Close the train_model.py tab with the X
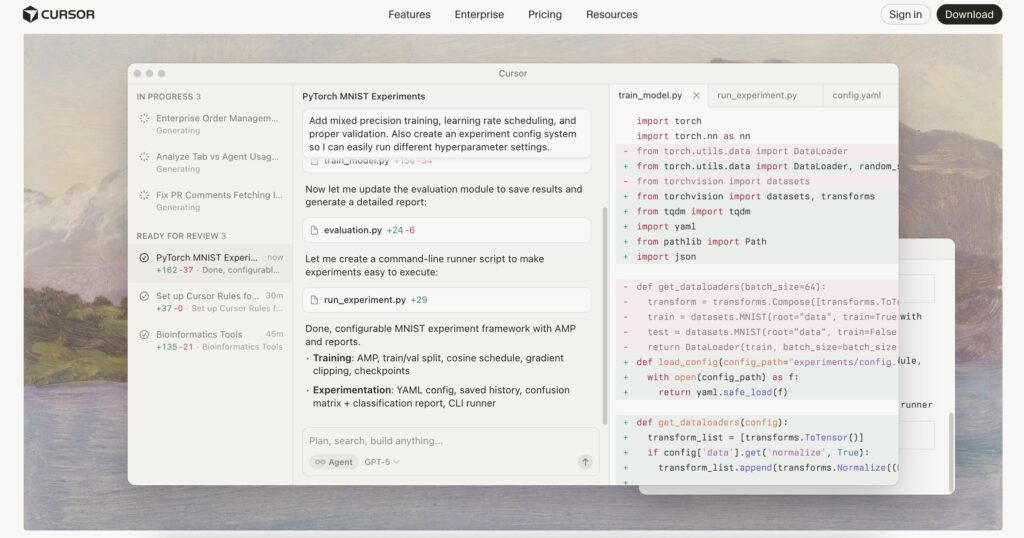This screenshot has height=538, width=1024. (696, 96)
